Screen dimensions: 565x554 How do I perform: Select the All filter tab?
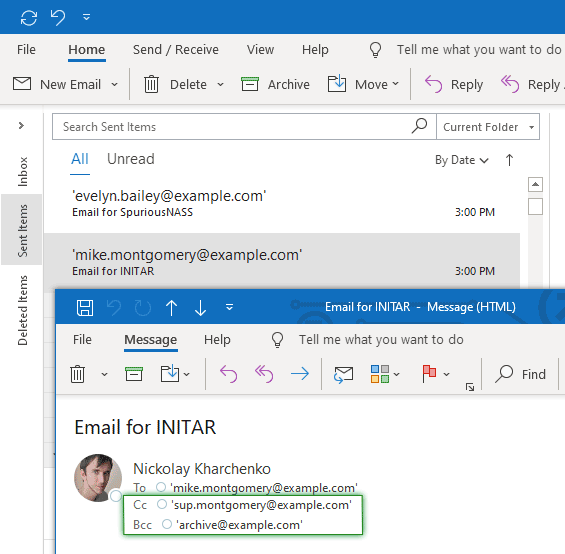pyautogui.click(x=80, y=159)
